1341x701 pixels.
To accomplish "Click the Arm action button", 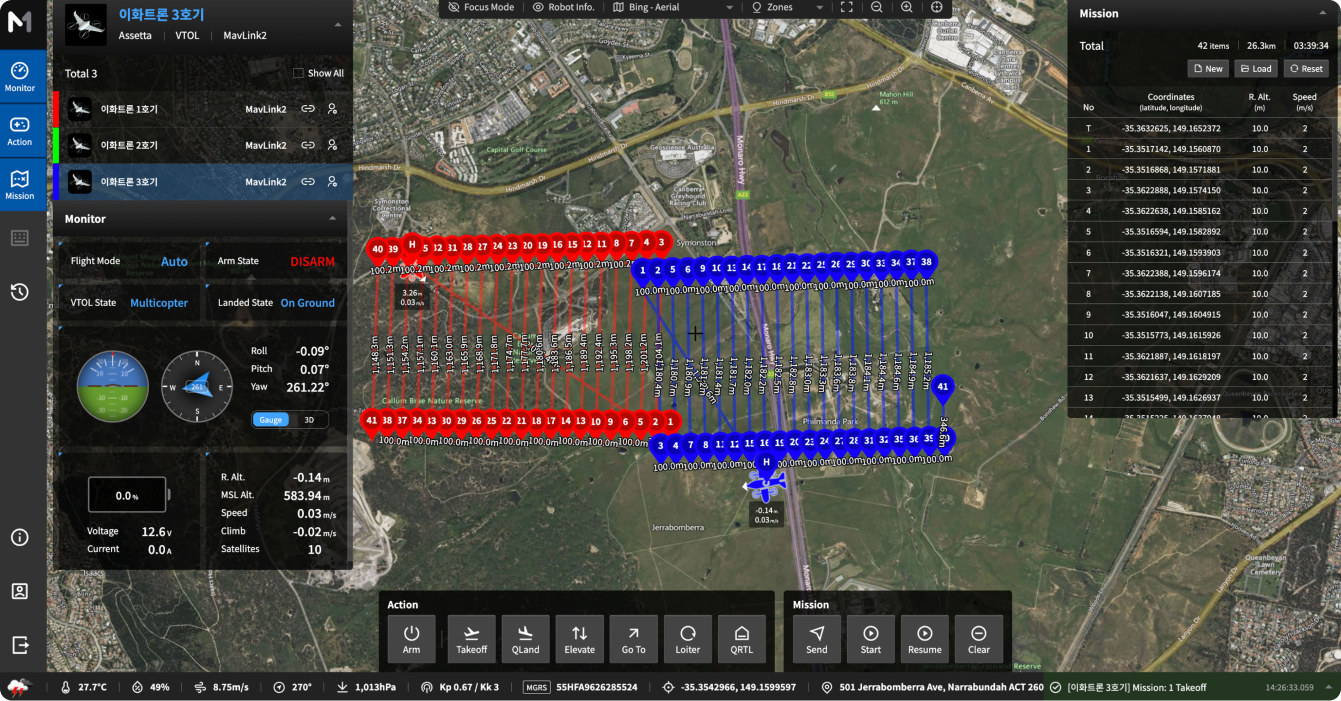I will tap(411, 639).
